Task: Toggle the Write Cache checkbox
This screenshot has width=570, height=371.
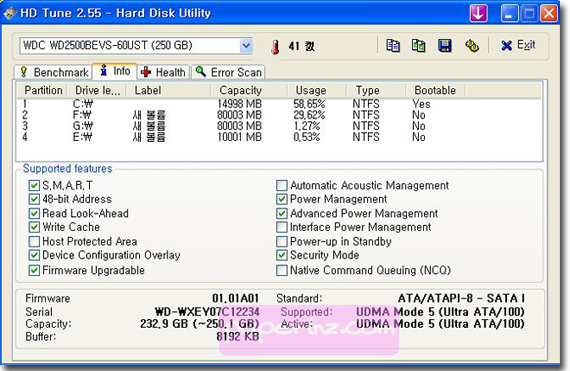Action: (34, 227)
